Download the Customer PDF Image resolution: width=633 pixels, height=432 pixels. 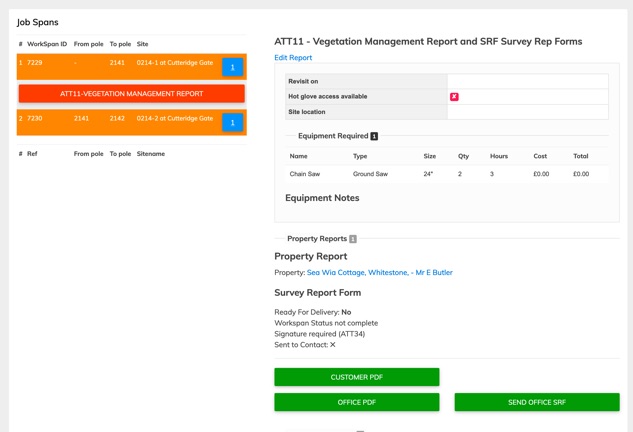point(356,377)
